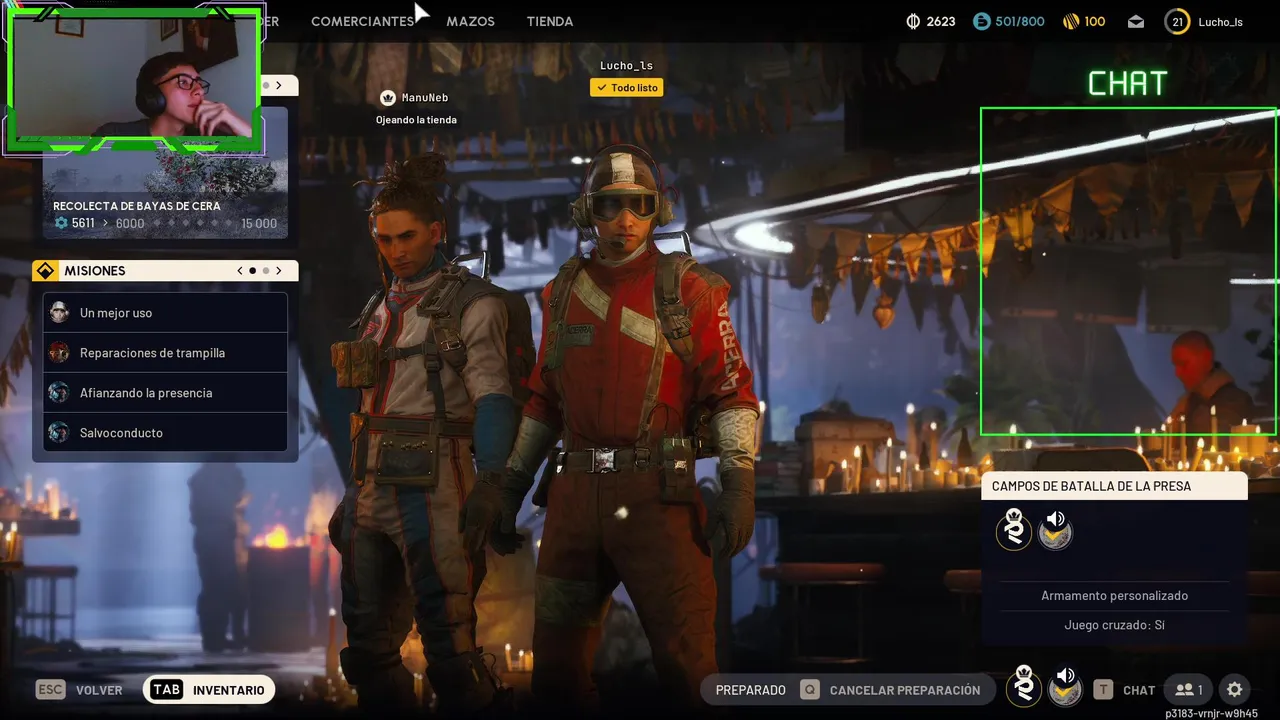Screen dimensions: 1280x720
Task: Click the TAB key icon
Action: tap(167, 690)
